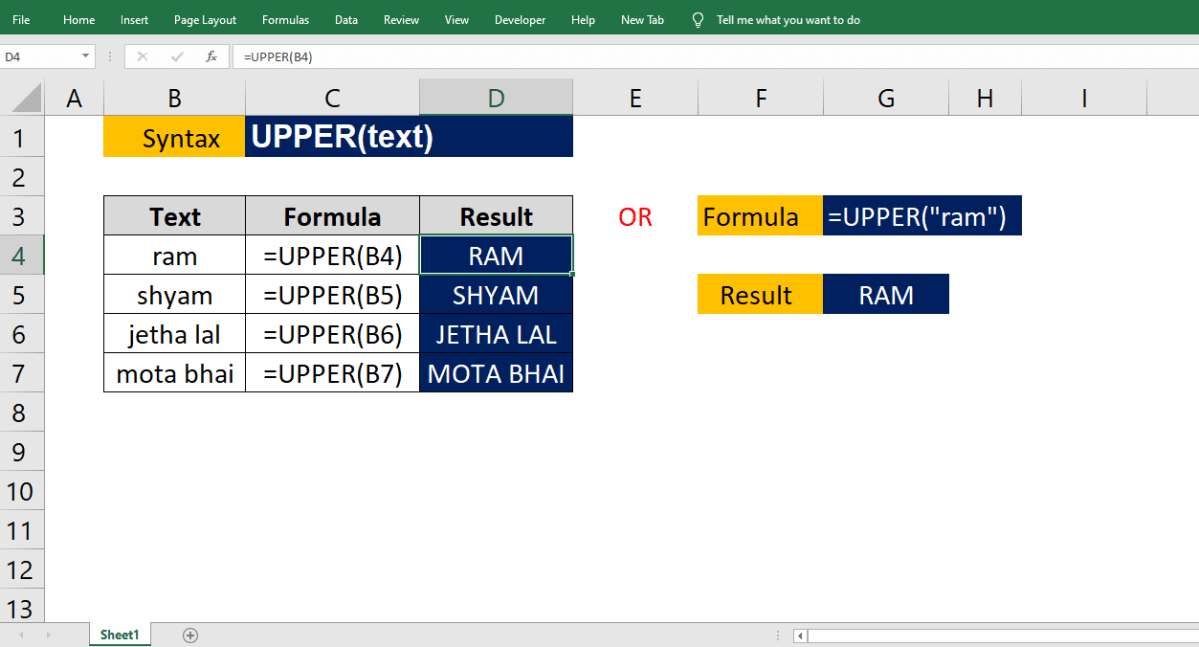Open the File menu
This screenshot has width=1199, height=647.
[x=21, y=19]
